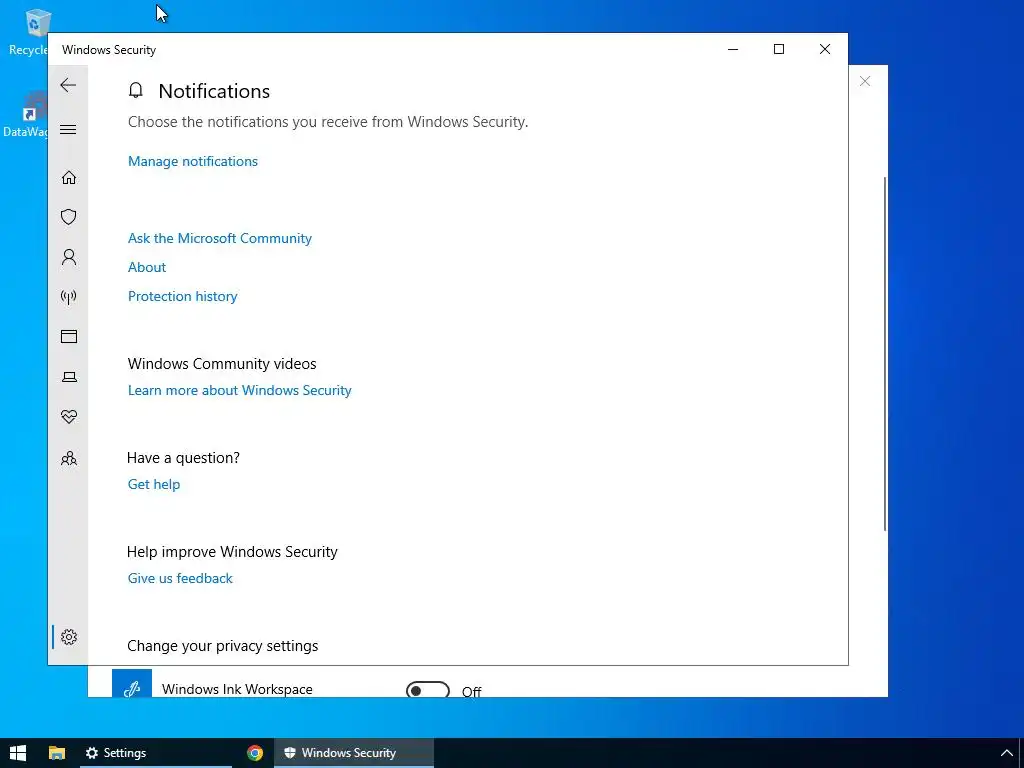The height and width of the screenshot is (768, 1024).
Task: Click the Settings window vertical scrollbar
Action: pos(885,353)
